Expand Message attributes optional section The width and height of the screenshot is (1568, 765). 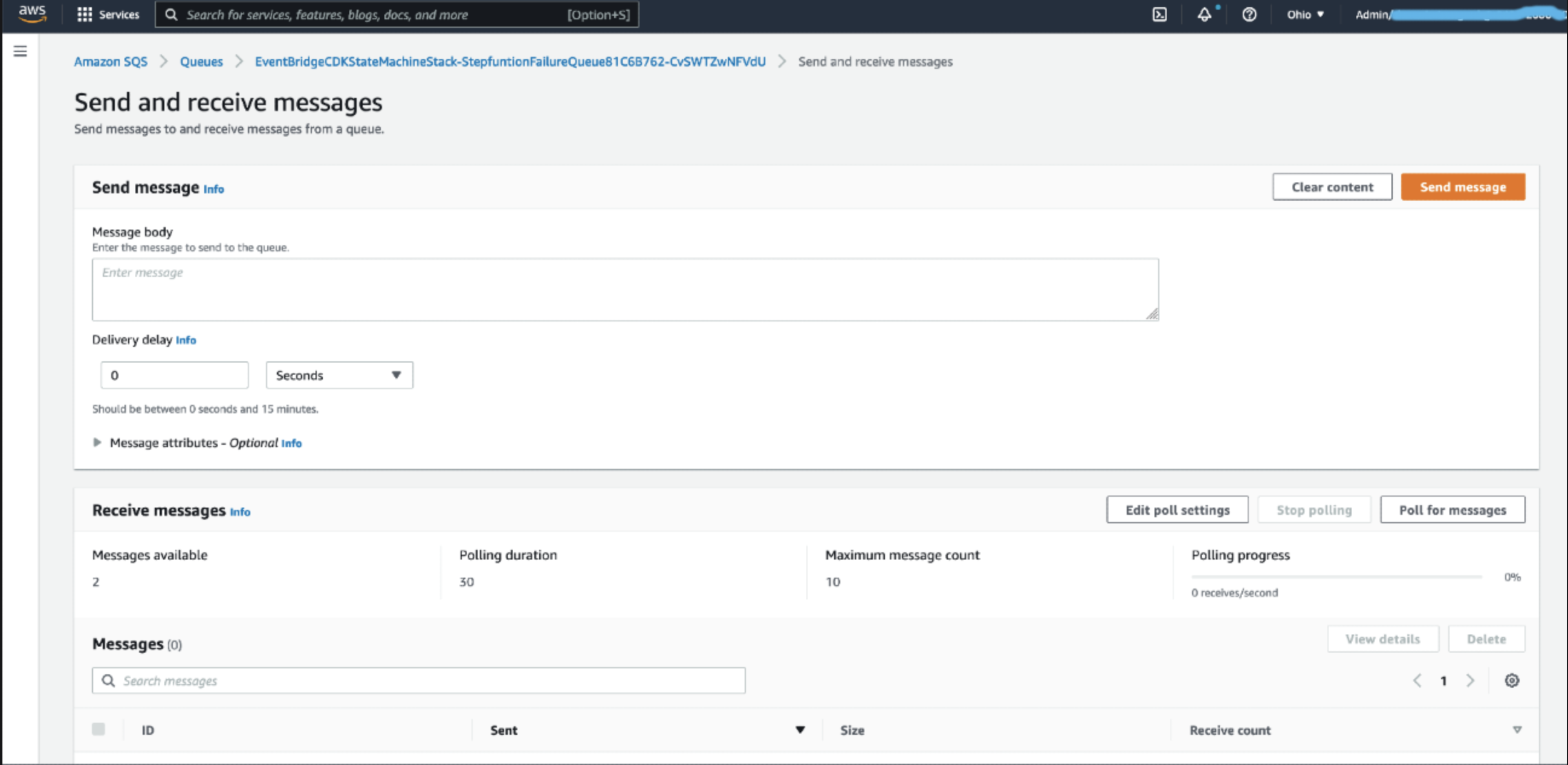point(97,442)
